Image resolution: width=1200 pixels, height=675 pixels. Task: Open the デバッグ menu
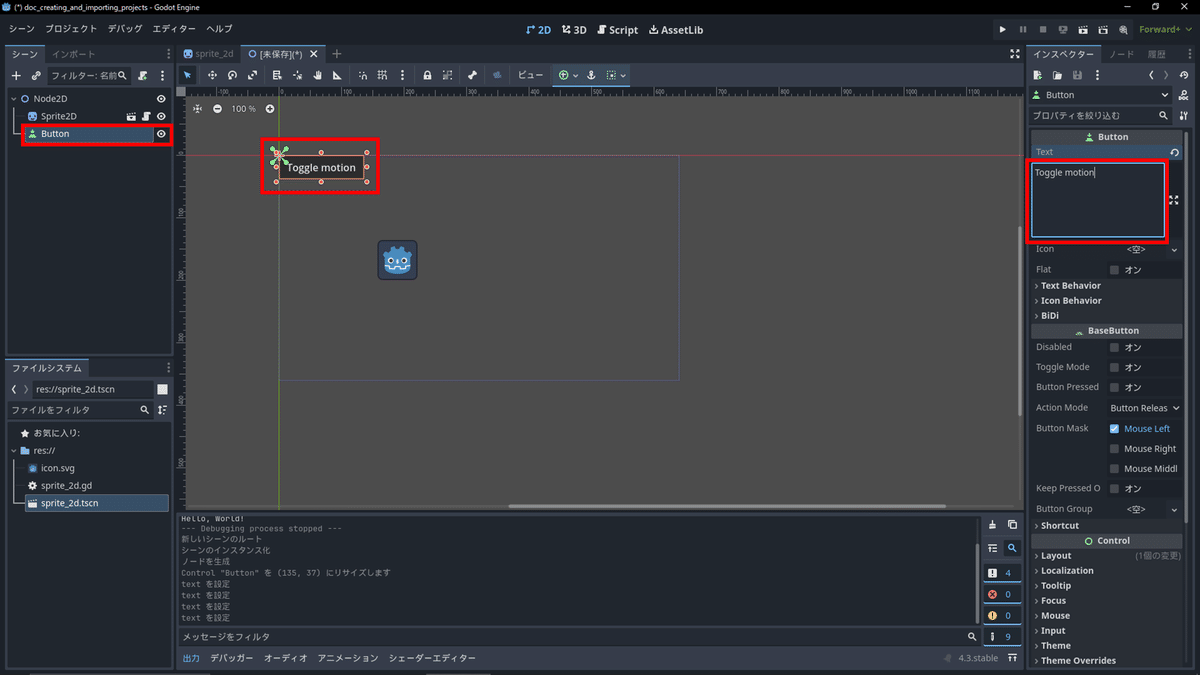point(125,30)
